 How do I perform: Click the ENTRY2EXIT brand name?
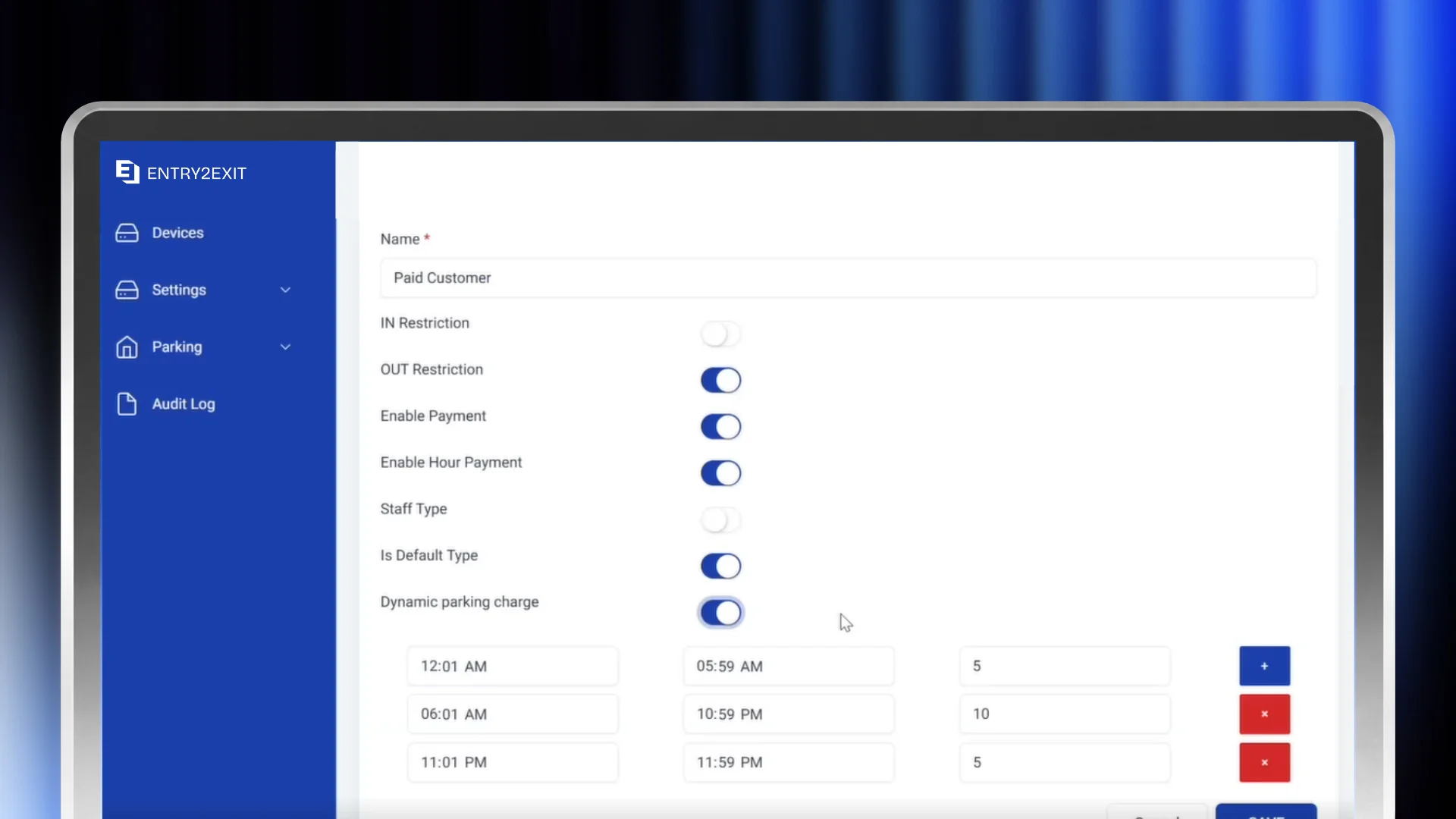point(196,173)
